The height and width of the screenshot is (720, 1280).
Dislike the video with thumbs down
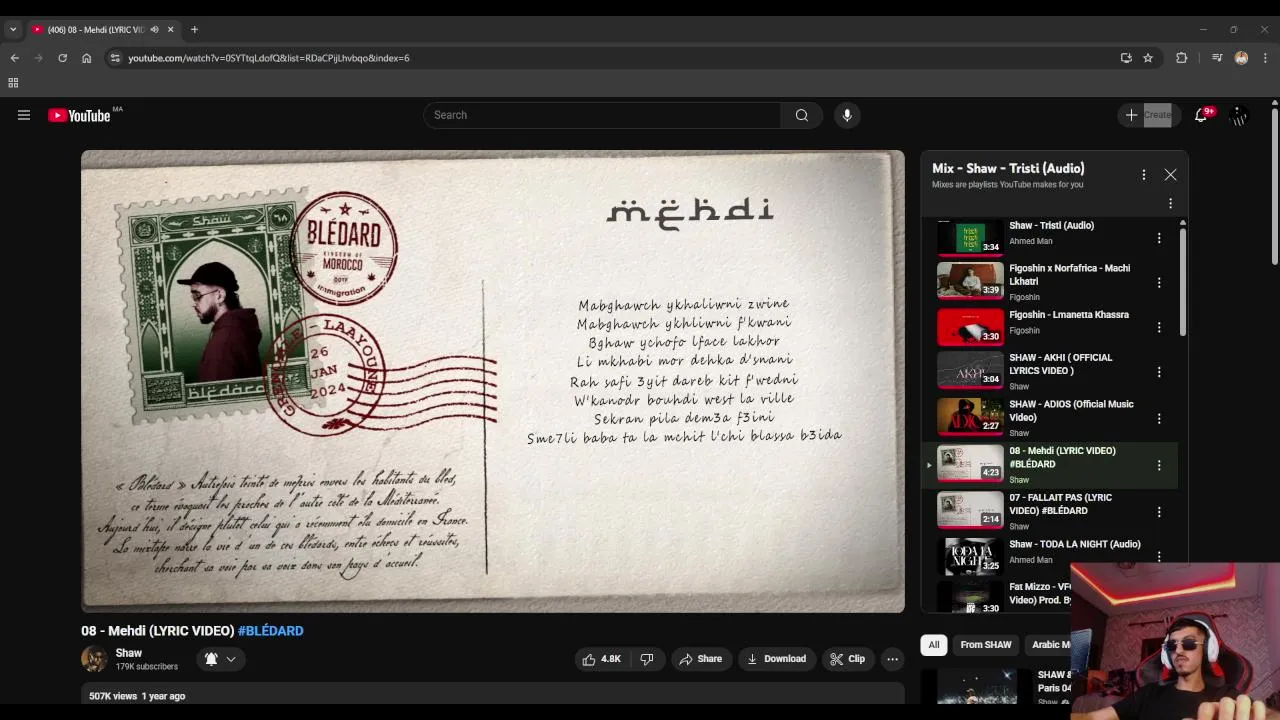point(647,659)
